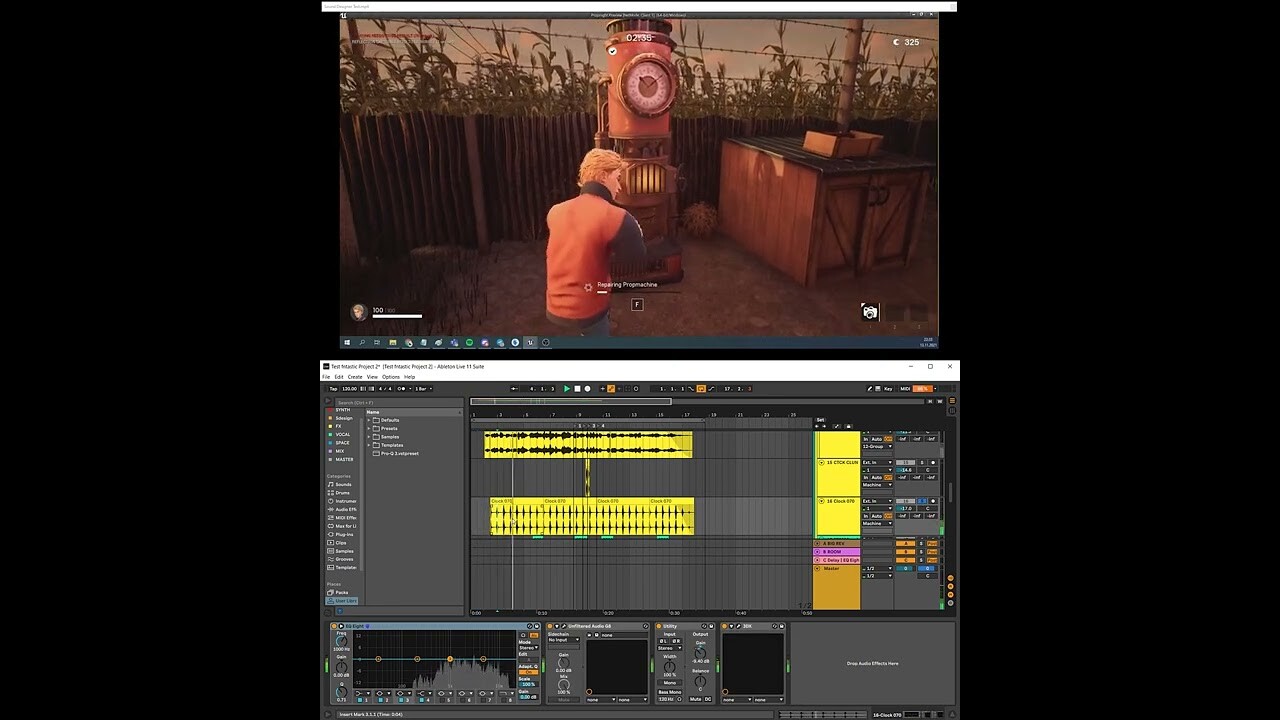This screenshot has width=1280, height=720.
Task: Disable the EQ Eight device activator
Action: pyautogui.click(x=333, y=626)
